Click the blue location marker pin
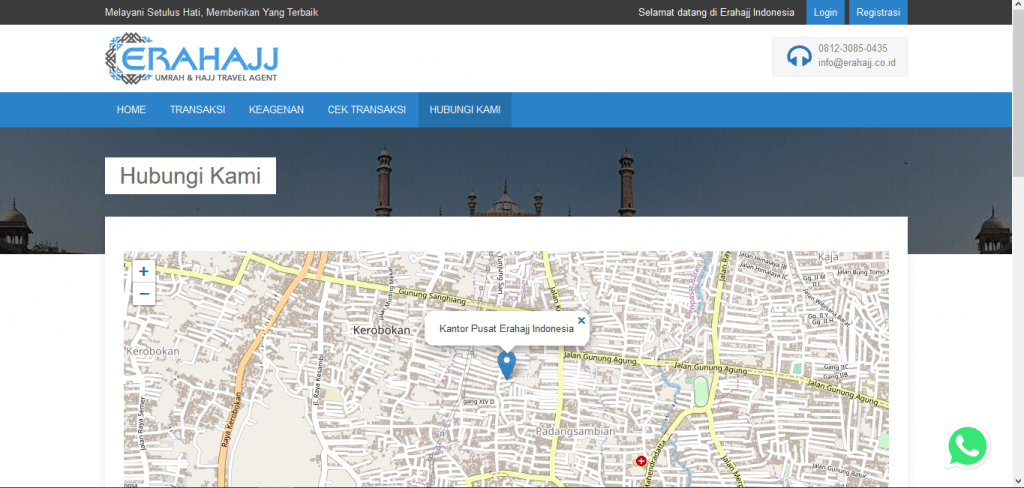 click(507, 364)
